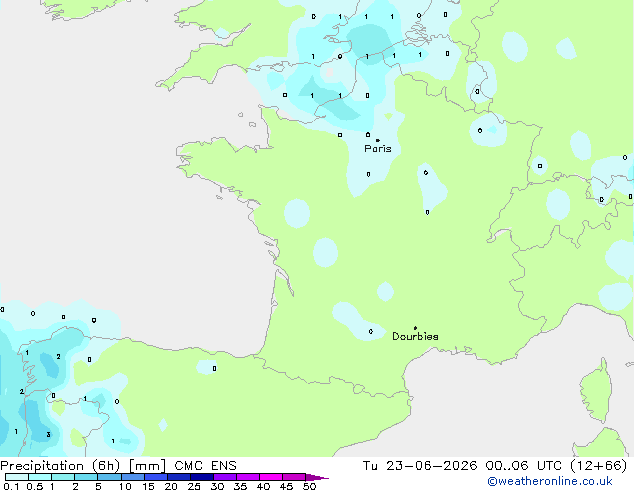
Task: Pick the 0.5–1 mm legend swatch
Action: [x=40, y=477]
